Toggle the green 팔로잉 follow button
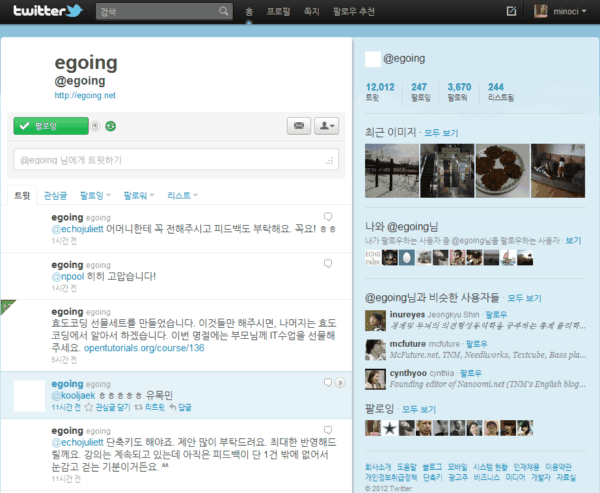Viewport: 600px width, 493px height. (x=51, y=126)
